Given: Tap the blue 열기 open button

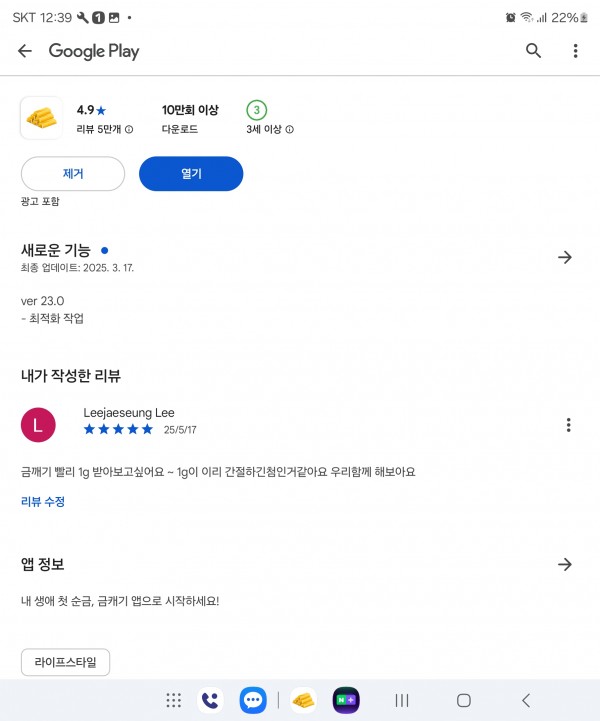Looking at the screenshot, I should [191, 173].
